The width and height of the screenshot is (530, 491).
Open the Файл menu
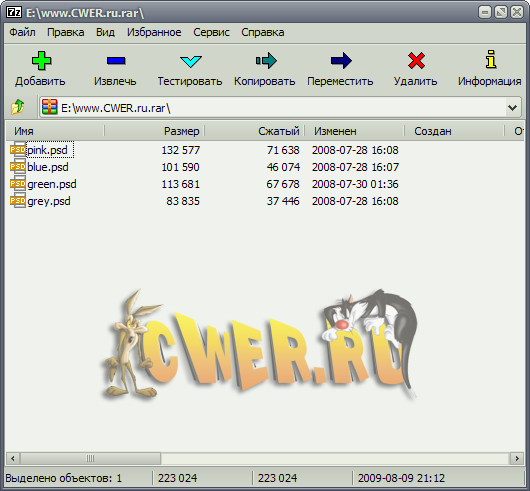pyautogui.click(x=22, y=32)
